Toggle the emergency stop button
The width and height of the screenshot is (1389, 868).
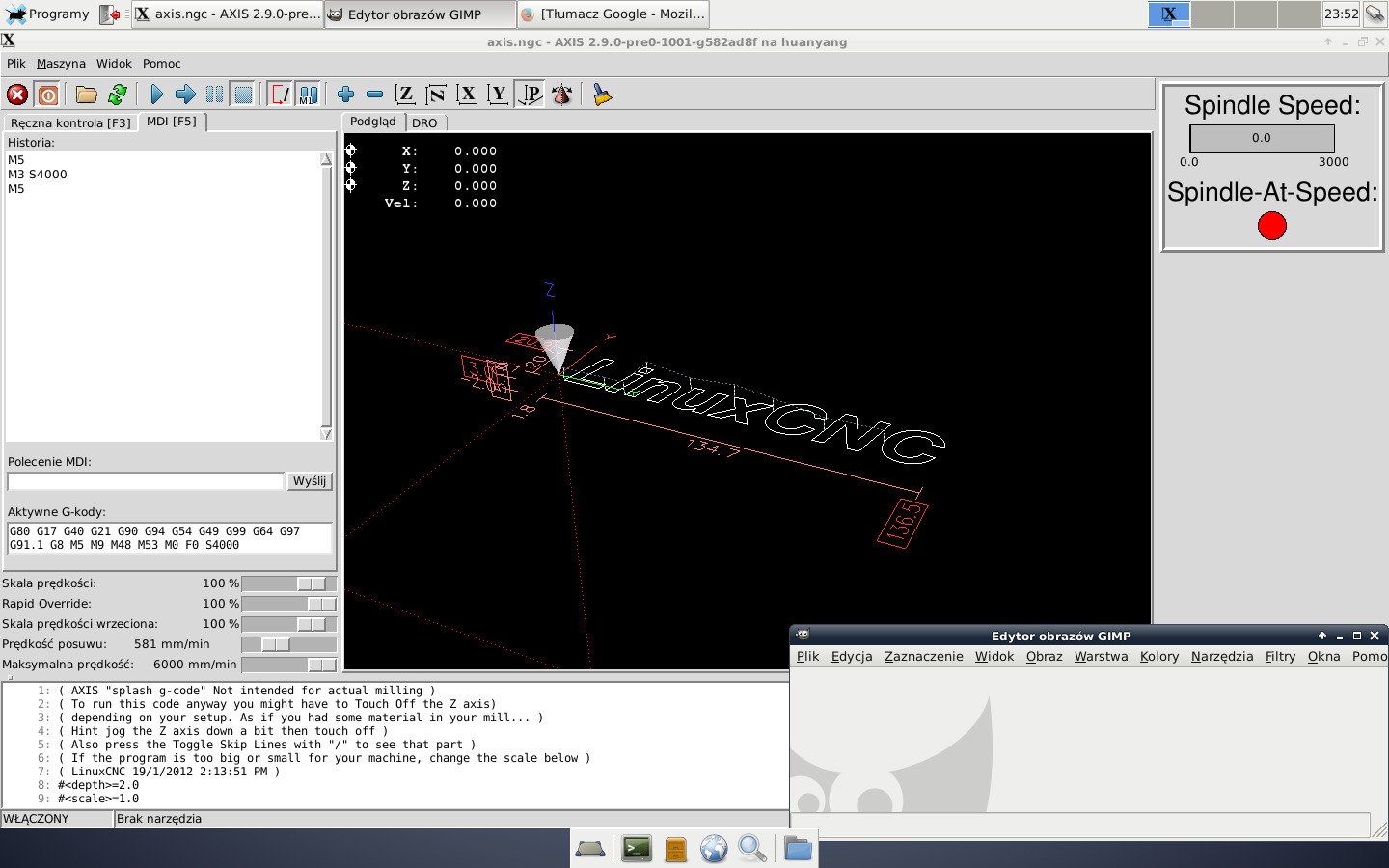point(17,95)
